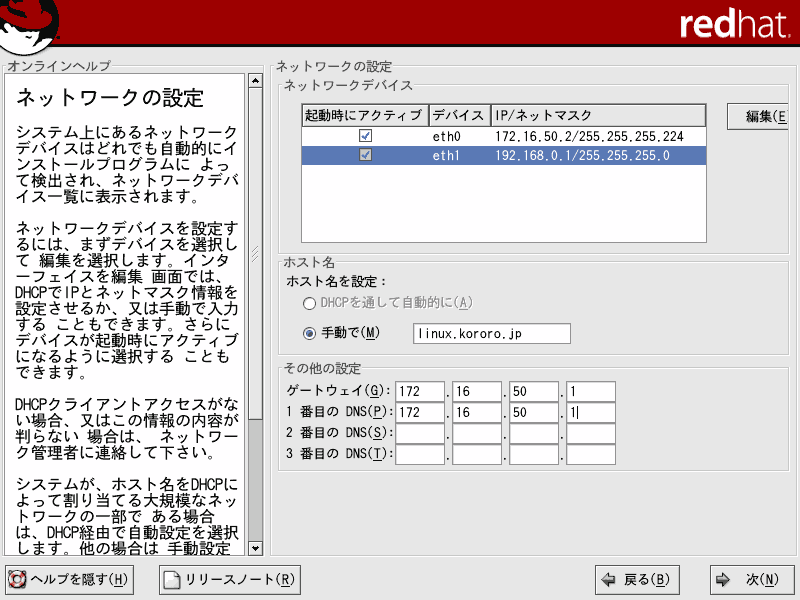This screenshot has height=600, width=800.
Task: Select the eth0 device name cell
Action: pyautogui.click(x=446, y=136)
